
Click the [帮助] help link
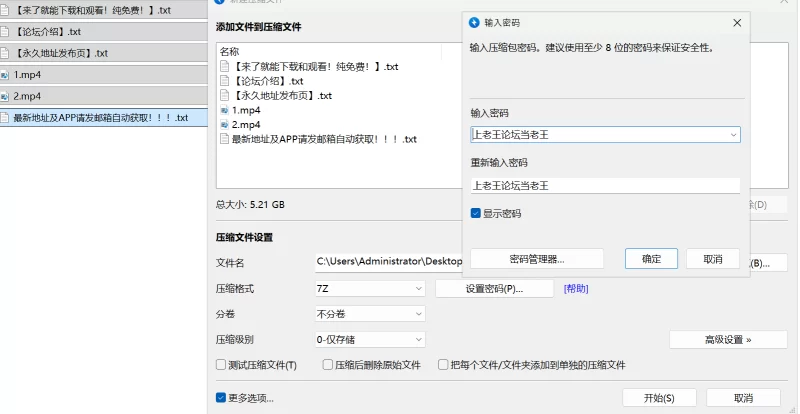pos(576,288)
